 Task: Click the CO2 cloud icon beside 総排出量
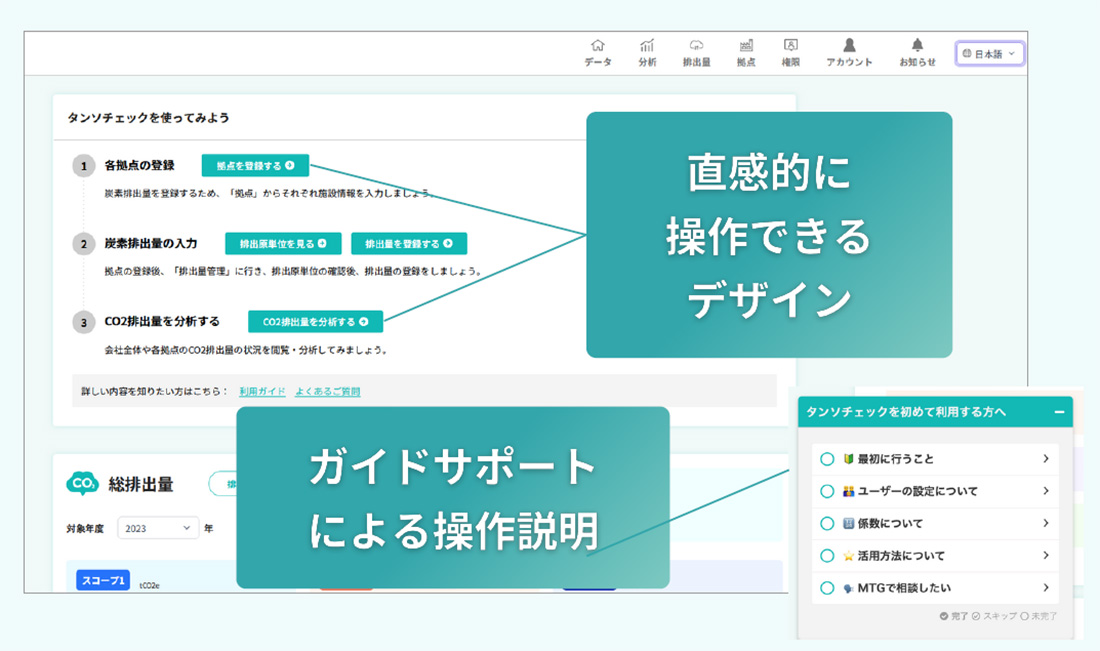83,483
